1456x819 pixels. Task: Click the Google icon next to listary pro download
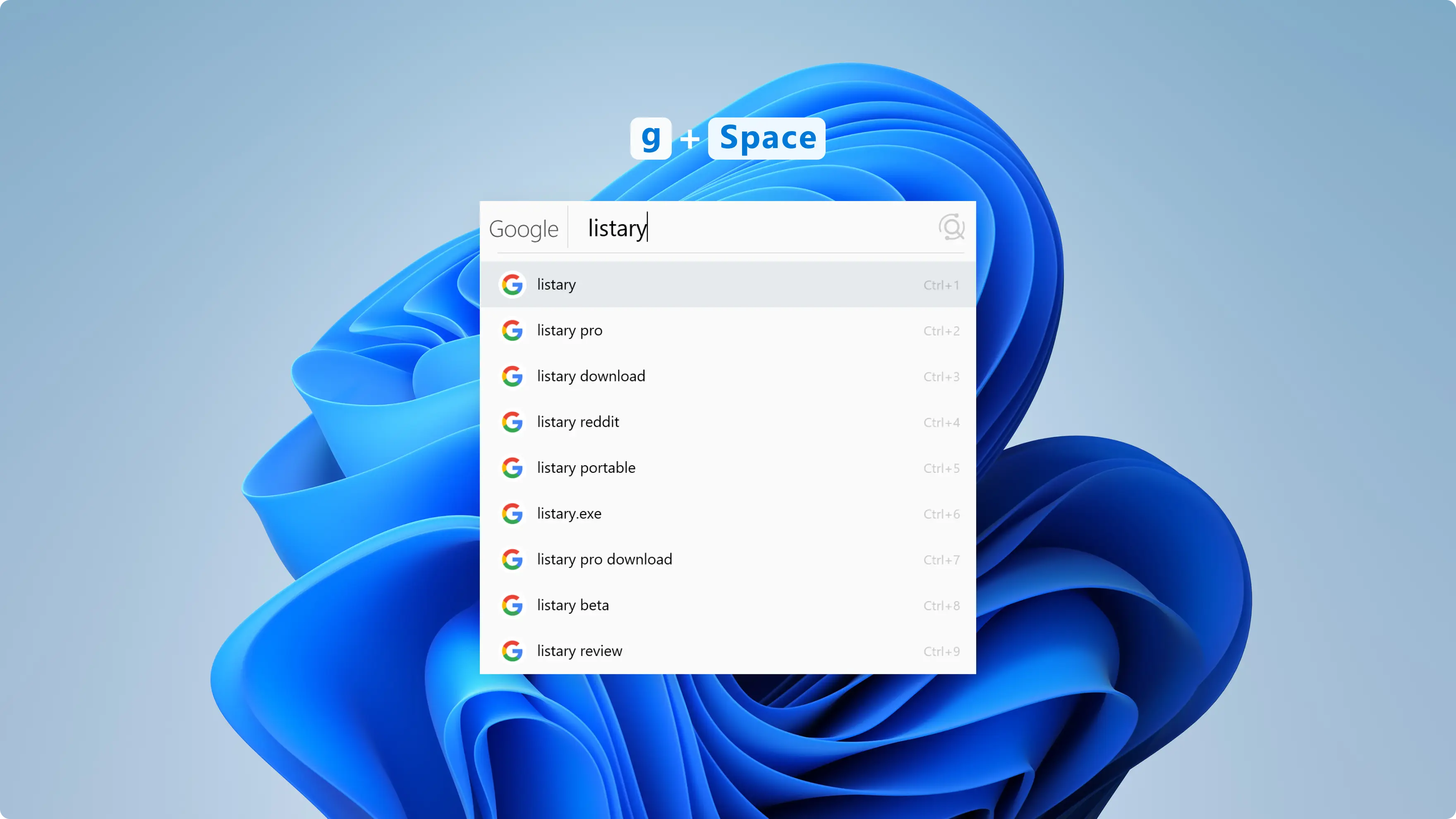(512, 559)
